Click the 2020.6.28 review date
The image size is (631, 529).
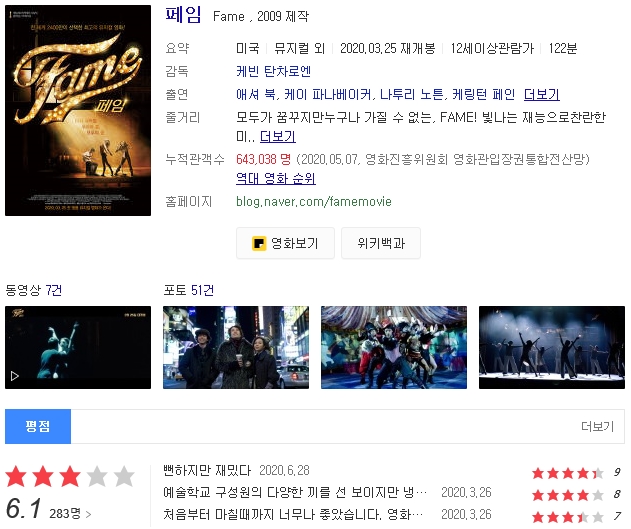pyautogui.click(x=284, y=470)
